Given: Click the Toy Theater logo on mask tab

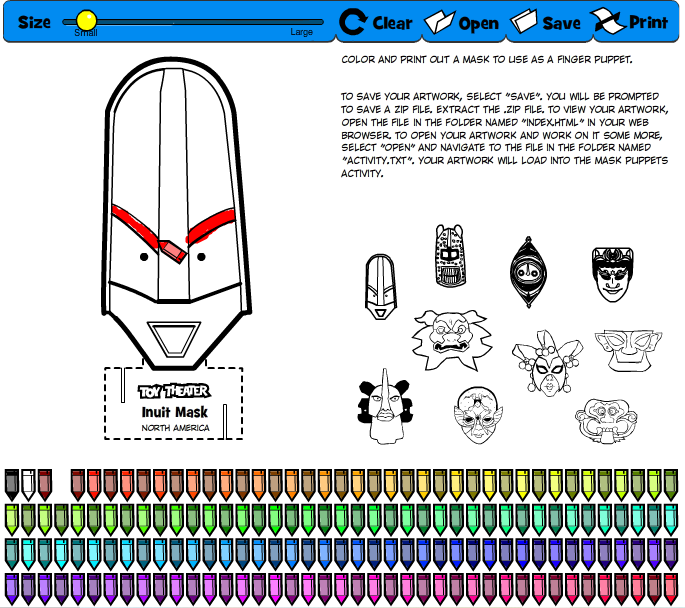Looking at the screenshot, I should point(174,391).
